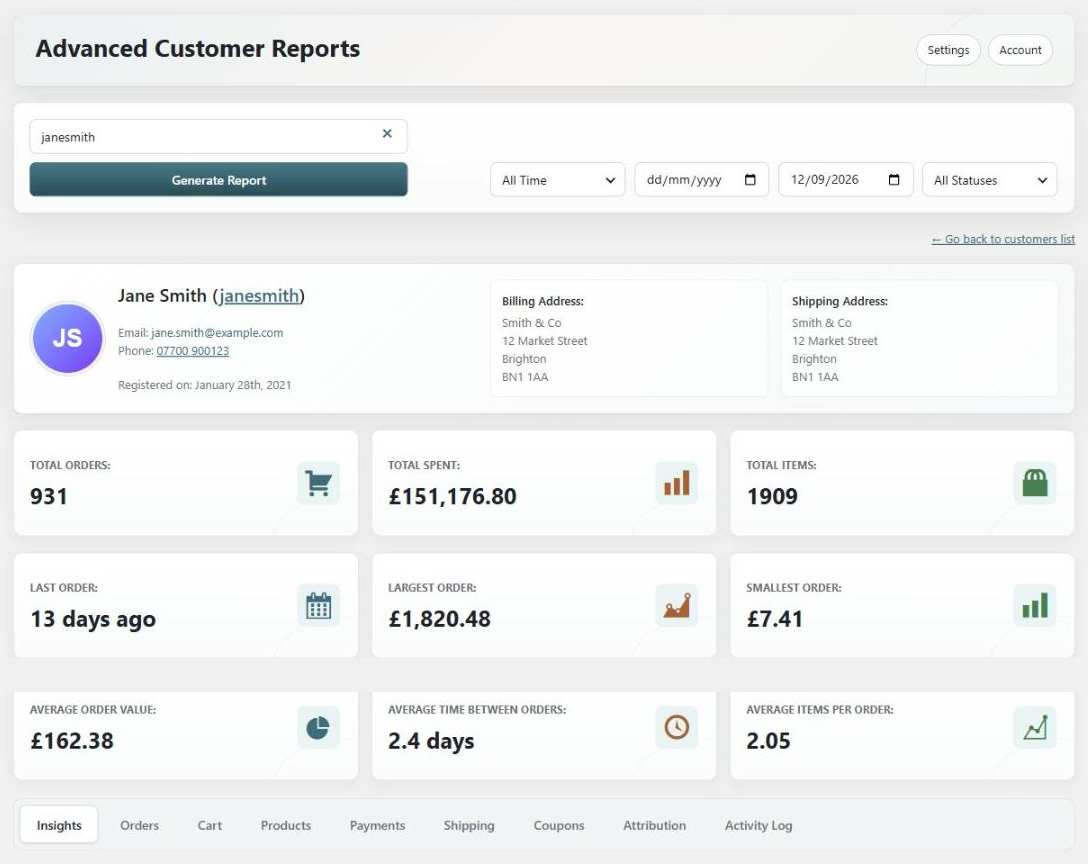Image resolution: width=1088 pixels, height=864 pixels.
Task: Click the Billing Address heading
Action: pyautogui.click(x=543, y=301)
